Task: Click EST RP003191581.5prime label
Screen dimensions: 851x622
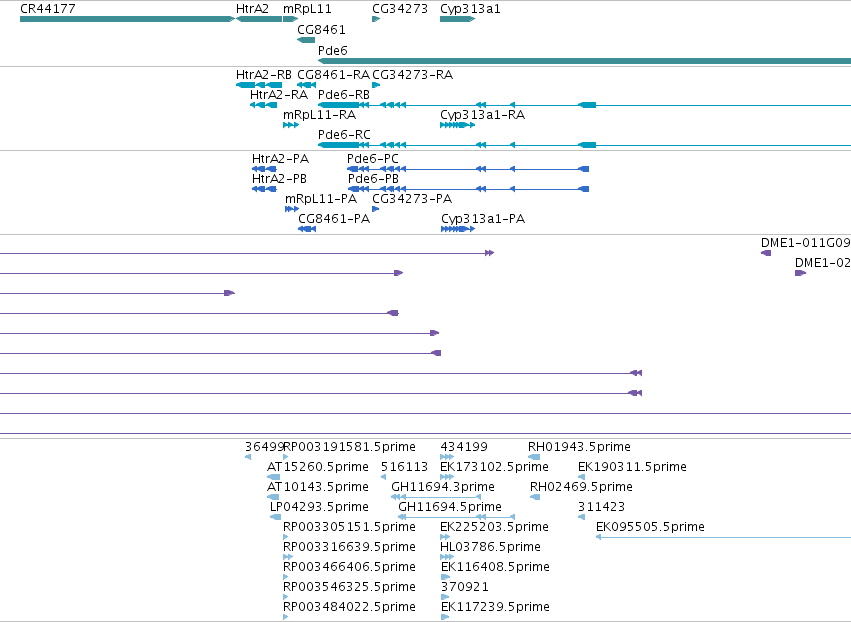Action: click(x=350, y=447)
